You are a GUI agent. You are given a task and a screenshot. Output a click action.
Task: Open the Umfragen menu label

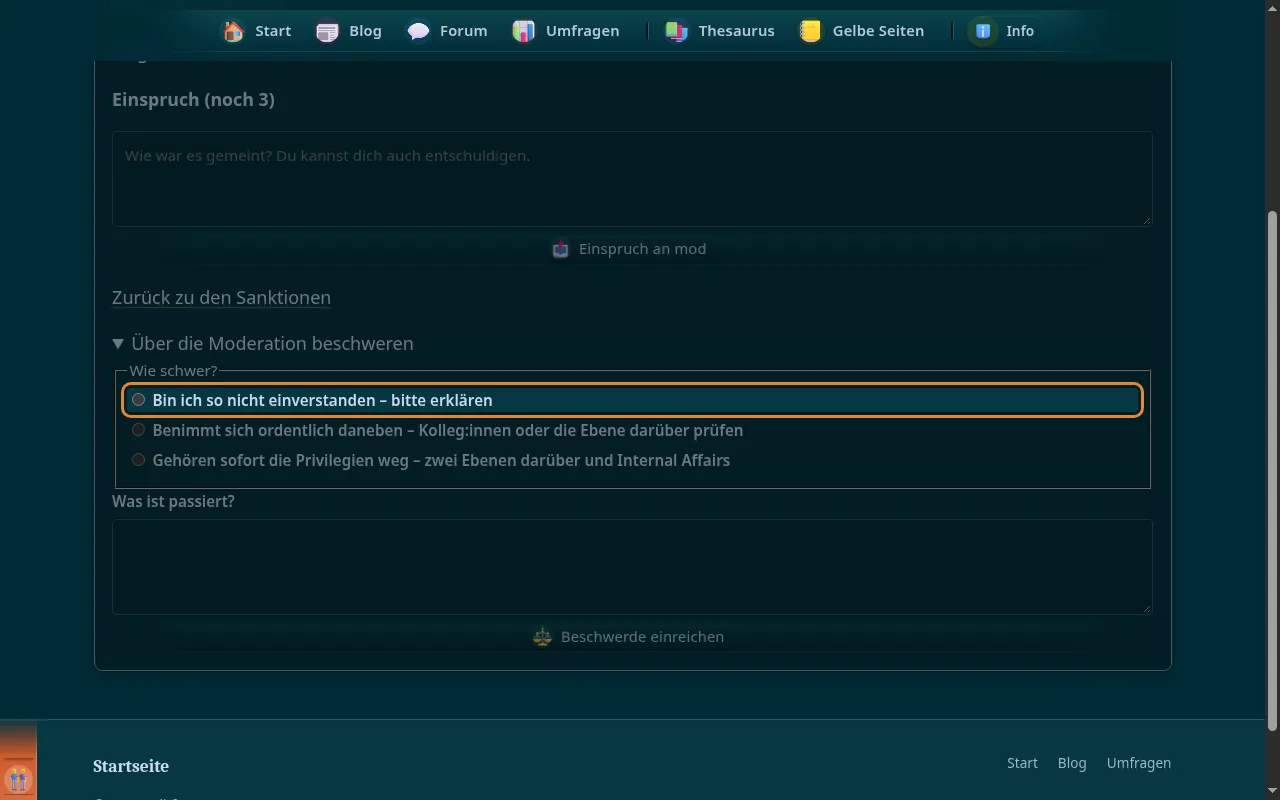pyautogui.click(x=582, y=31)
